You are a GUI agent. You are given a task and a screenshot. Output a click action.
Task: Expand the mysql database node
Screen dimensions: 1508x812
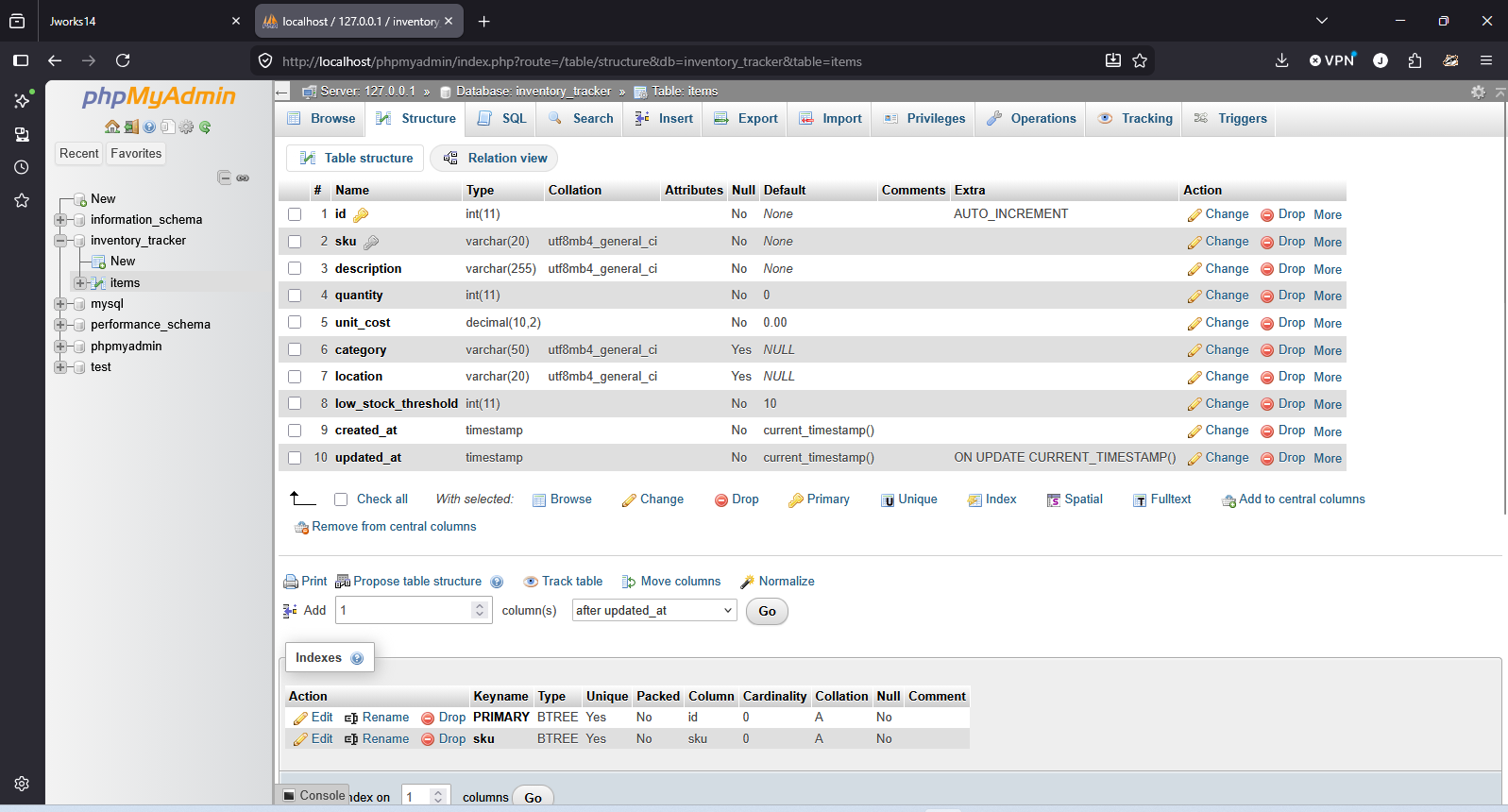click(x=60, y=304)
